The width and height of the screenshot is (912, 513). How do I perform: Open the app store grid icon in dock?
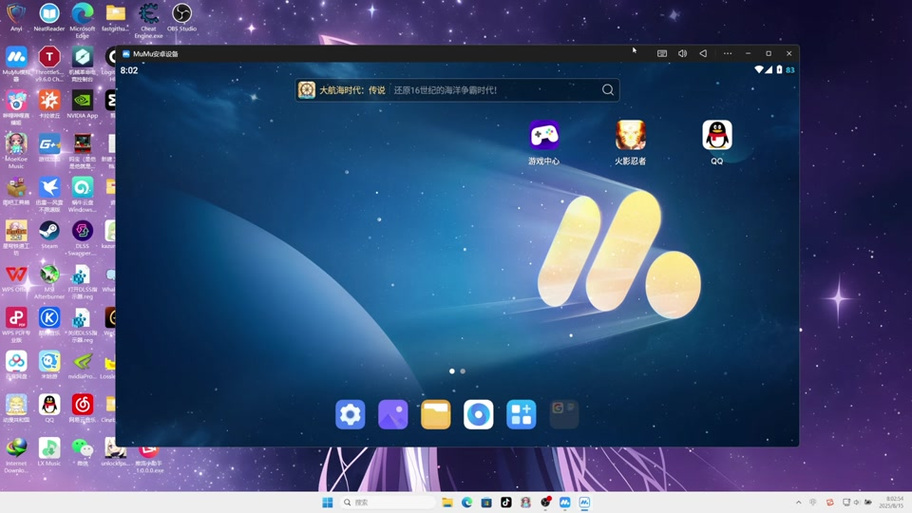pyautogui.click(x=521, y=414)
